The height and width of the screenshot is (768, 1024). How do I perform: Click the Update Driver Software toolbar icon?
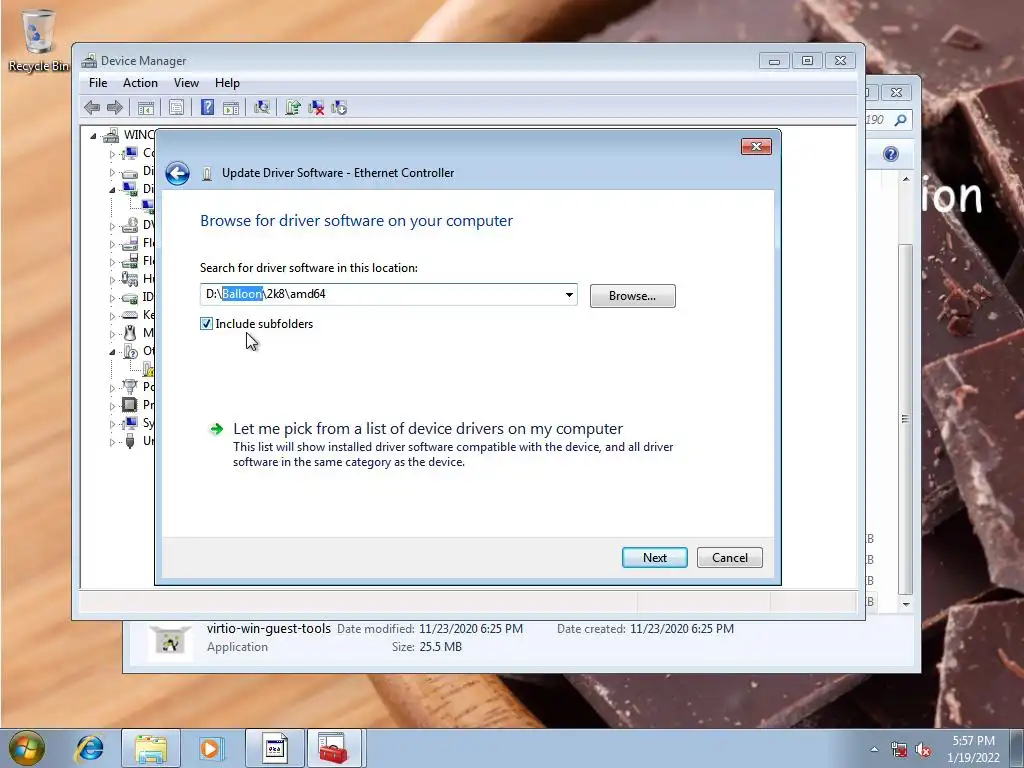tap(293, 108)
